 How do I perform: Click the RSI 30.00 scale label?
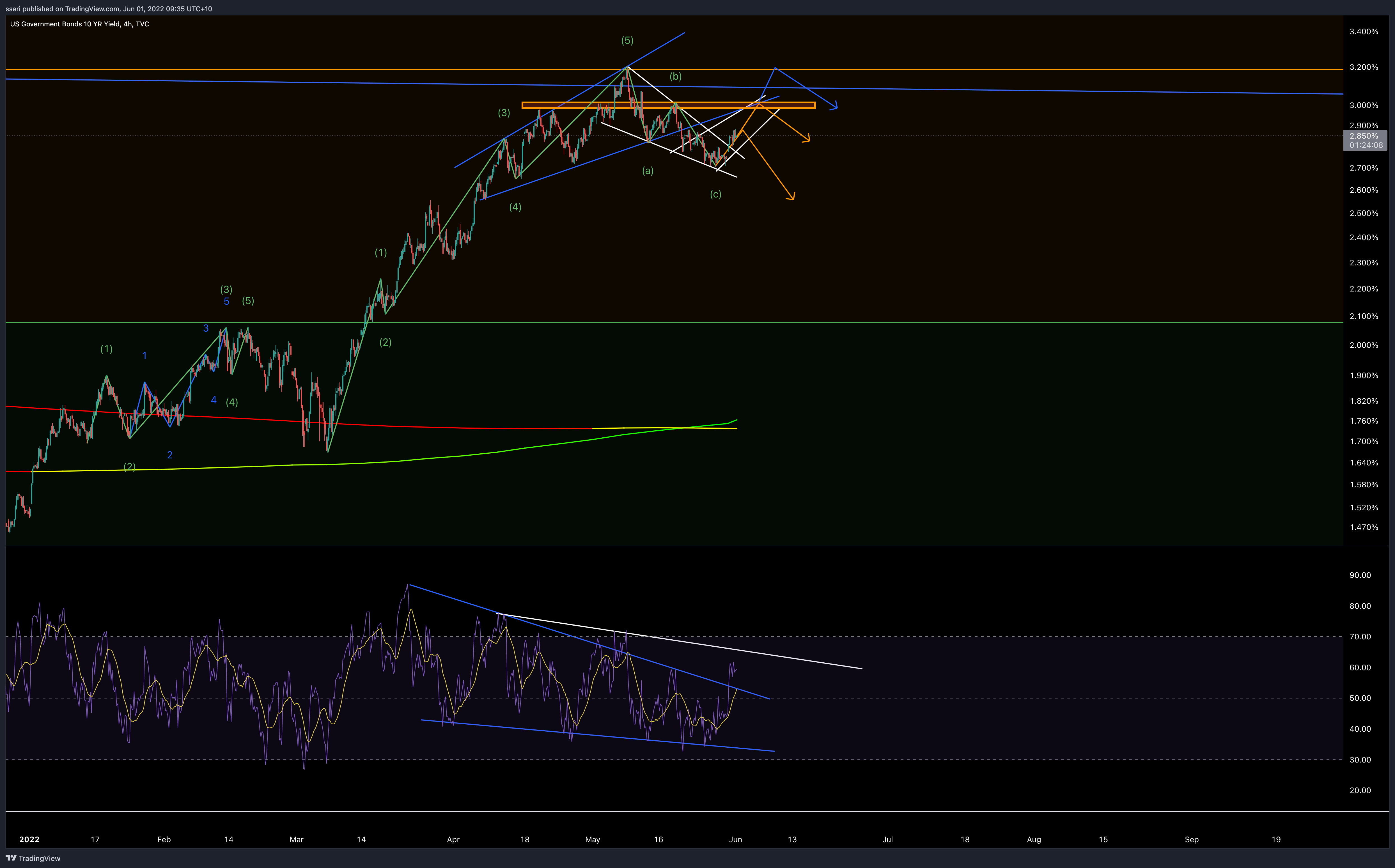pyautogui.click(x=1360, y=759)
